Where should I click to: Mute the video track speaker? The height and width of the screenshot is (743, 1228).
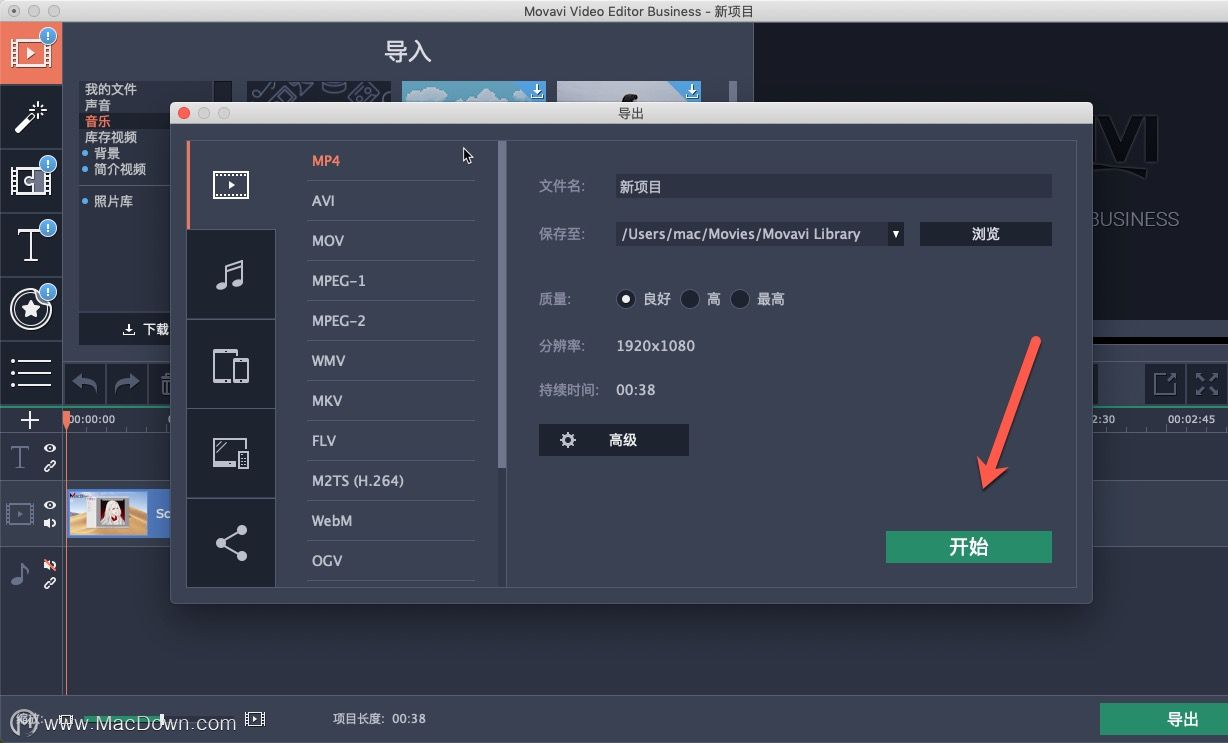pos(50,523)
